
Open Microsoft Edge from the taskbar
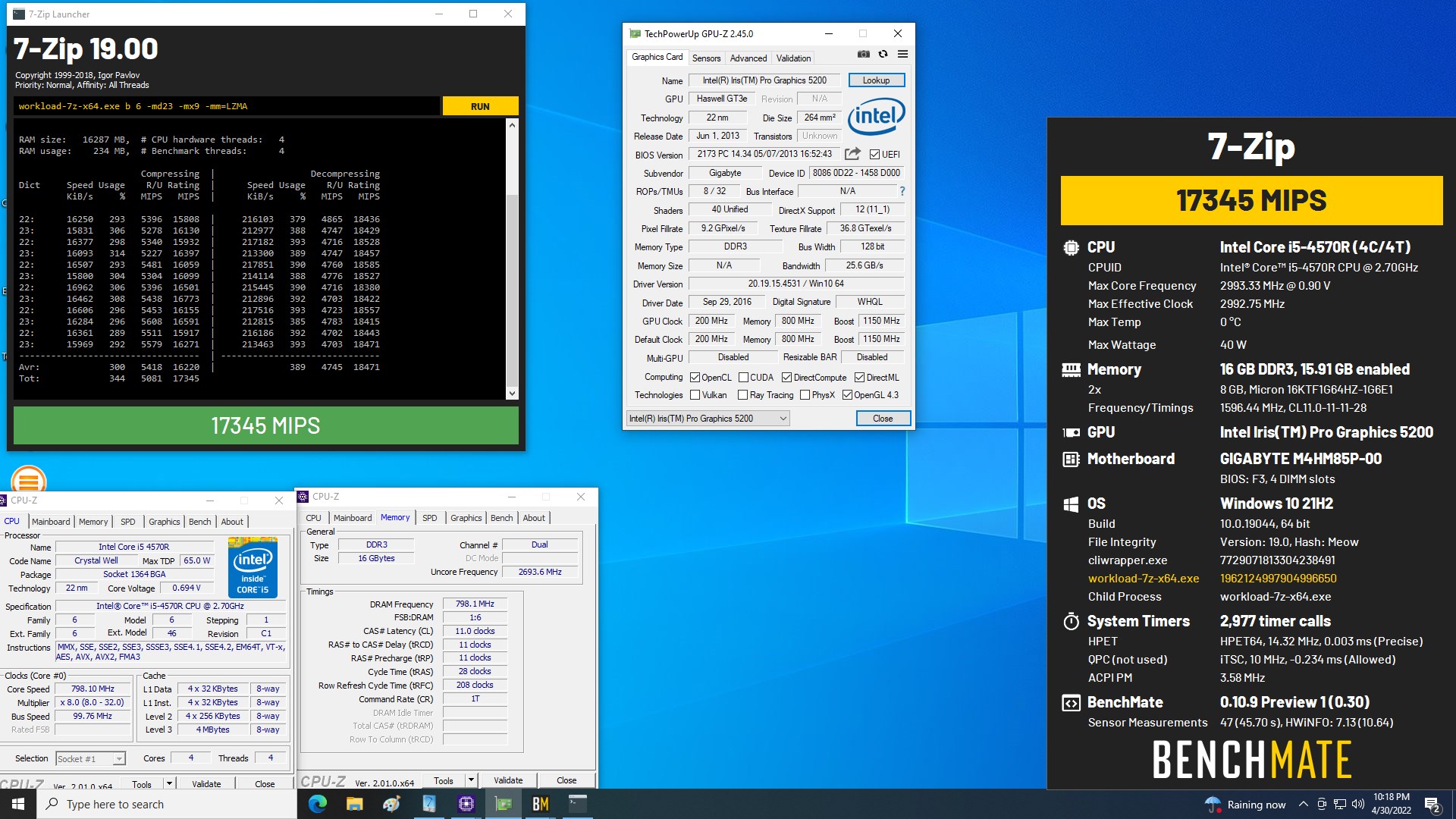(x=318, y=804)
